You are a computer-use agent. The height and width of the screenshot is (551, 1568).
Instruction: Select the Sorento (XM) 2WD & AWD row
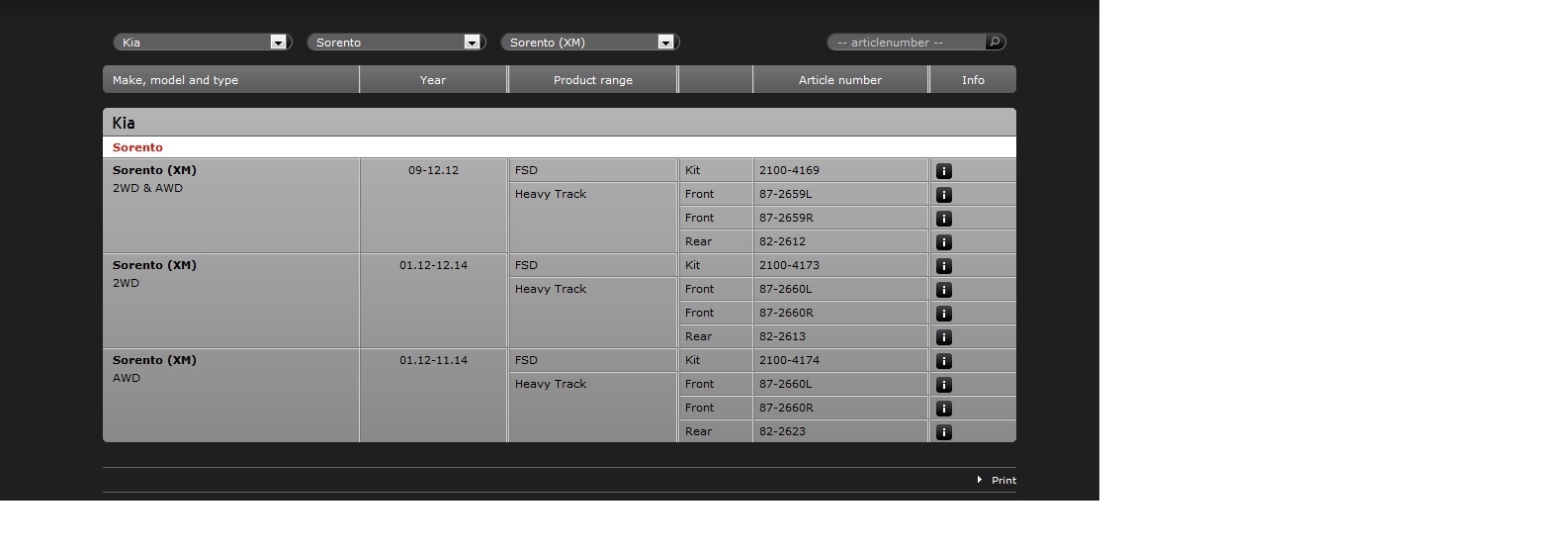click(154, 170)
